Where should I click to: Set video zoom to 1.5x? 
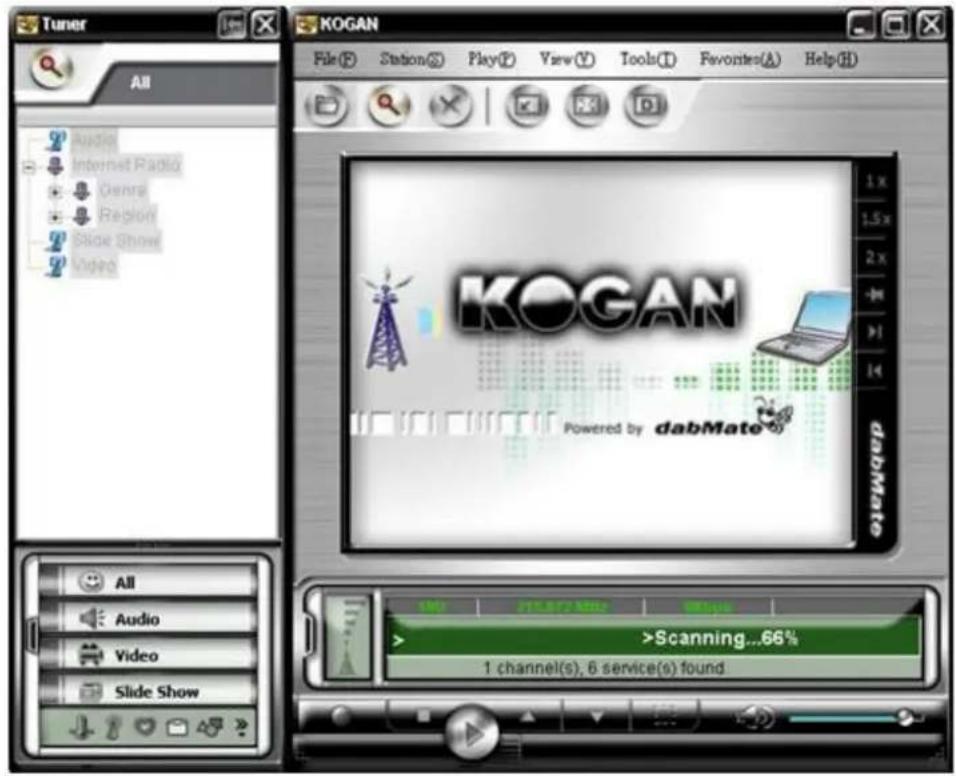coord(876,219)
